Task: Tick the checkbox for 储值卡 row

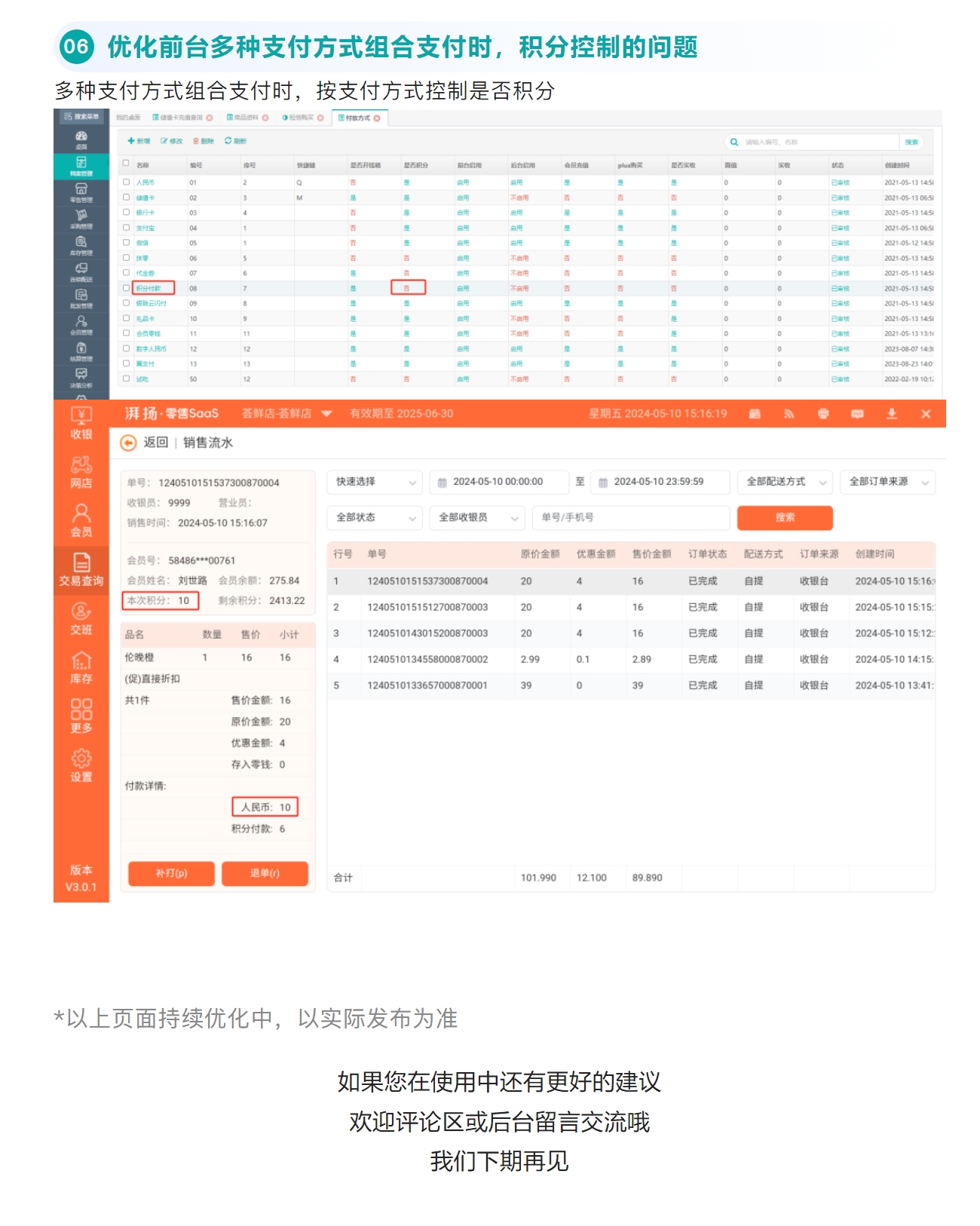Action: pyautogui.click(x=126, y=197)
